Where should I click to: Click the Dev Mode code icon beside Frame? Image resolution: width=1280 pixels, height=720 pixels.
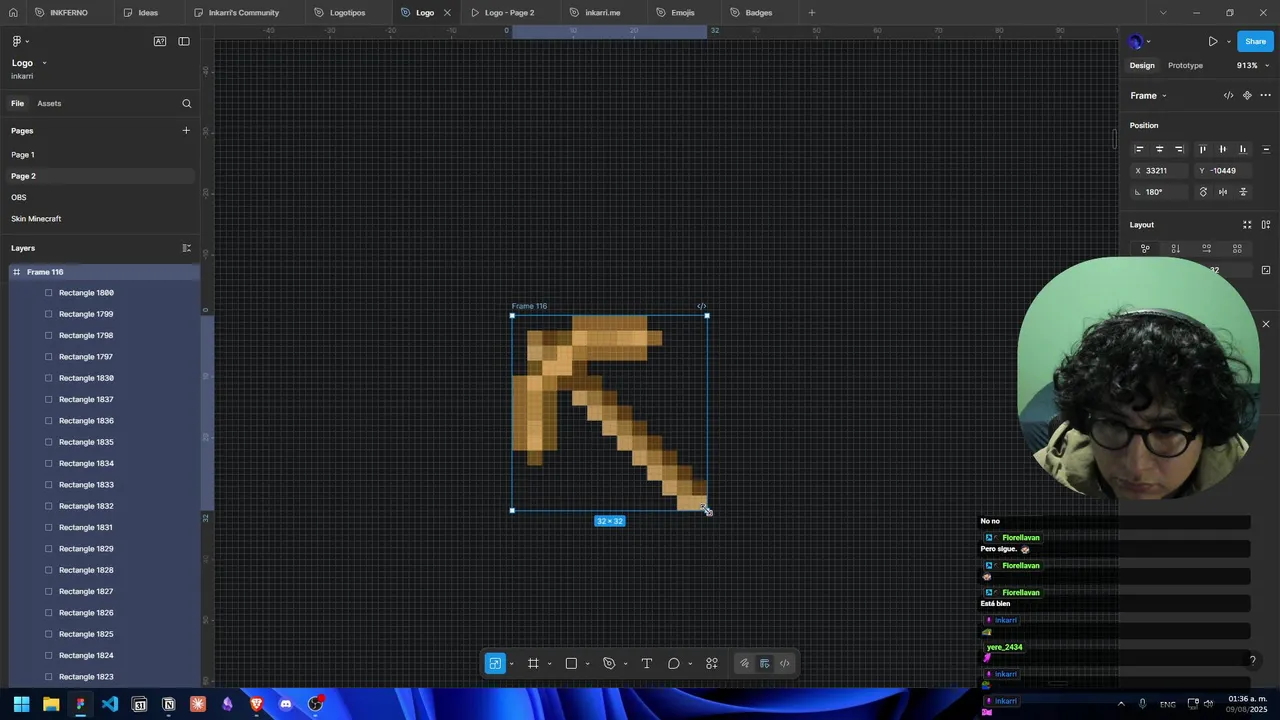tap(1228, 96)
